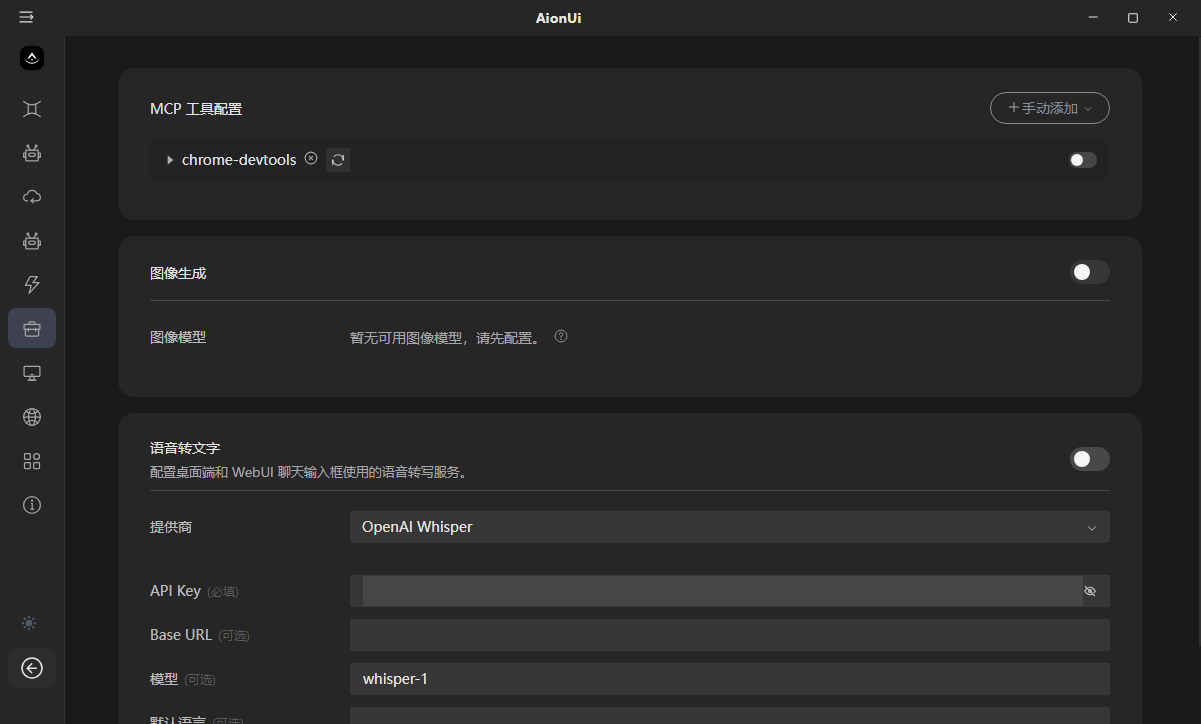The height and width of the screenshot is (724, 1201).
Task: Enable the 语音转文字 switch
Action: tap(1089, 459)
